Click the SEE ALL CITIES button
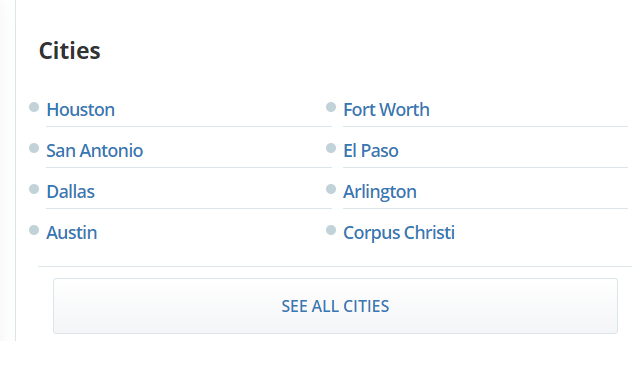The height and width of the screenshot is (384, 643). pyautogui.click(x=335, y=306)
